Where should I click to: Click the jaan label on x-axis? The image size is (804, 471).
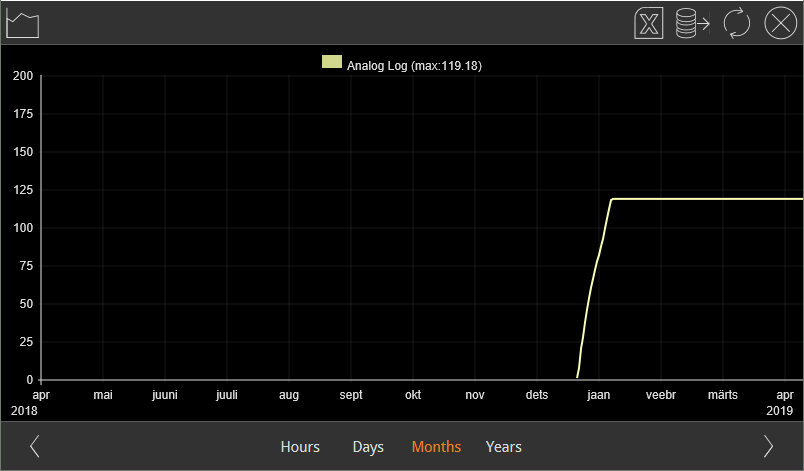coord(598,395)
